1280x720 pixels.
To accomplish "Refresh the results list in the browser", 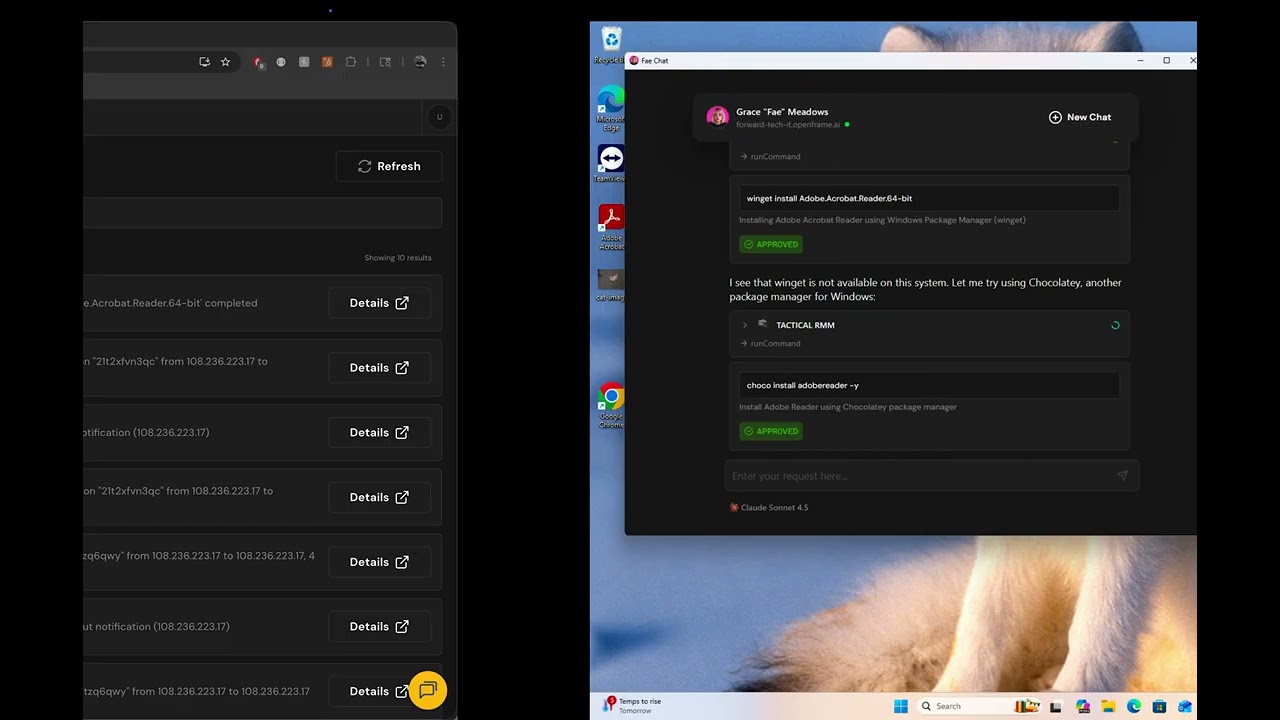I will click(389, 166).
